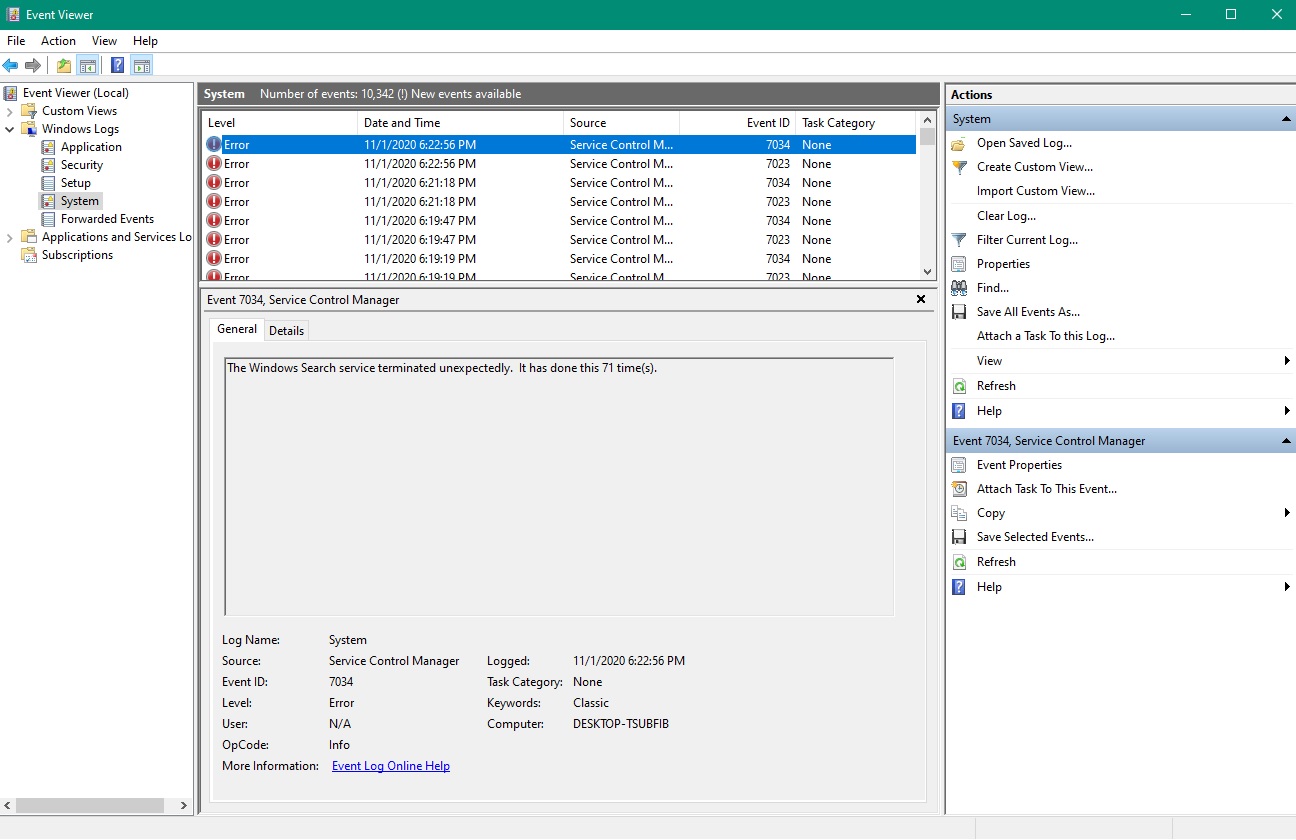Click the Help icon under the Event 7034 section

point(959,587)
